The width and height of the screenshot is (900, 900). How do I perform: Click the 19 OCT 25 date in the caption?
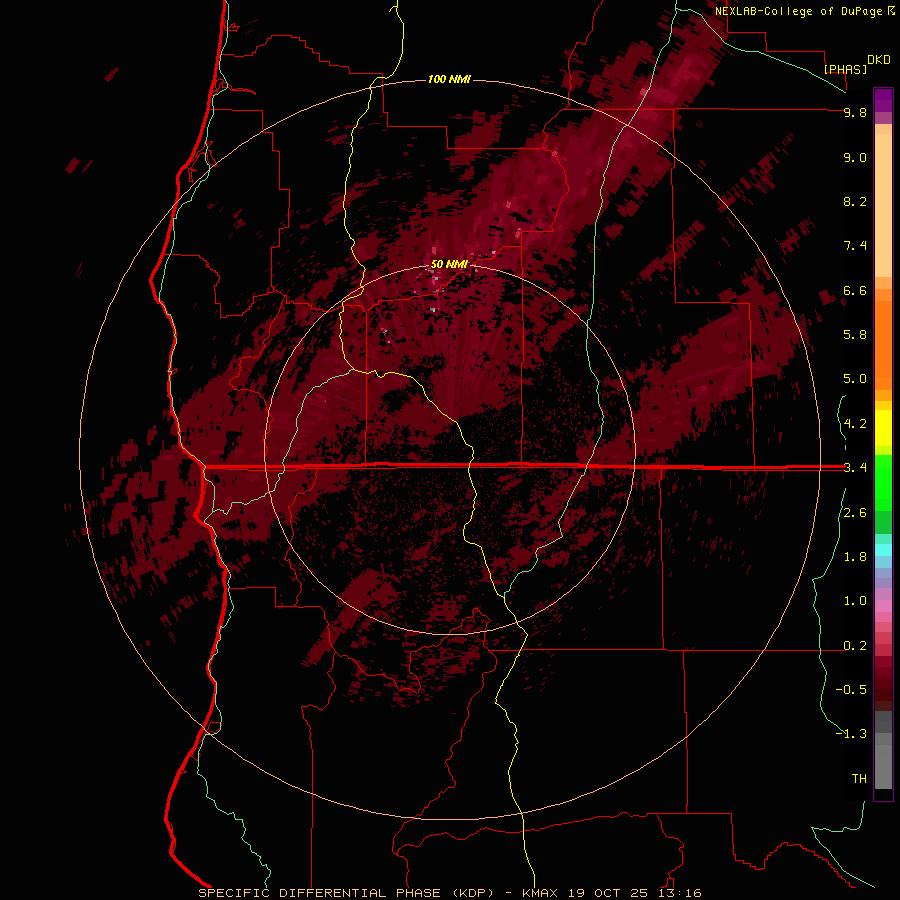coord(606,893)
